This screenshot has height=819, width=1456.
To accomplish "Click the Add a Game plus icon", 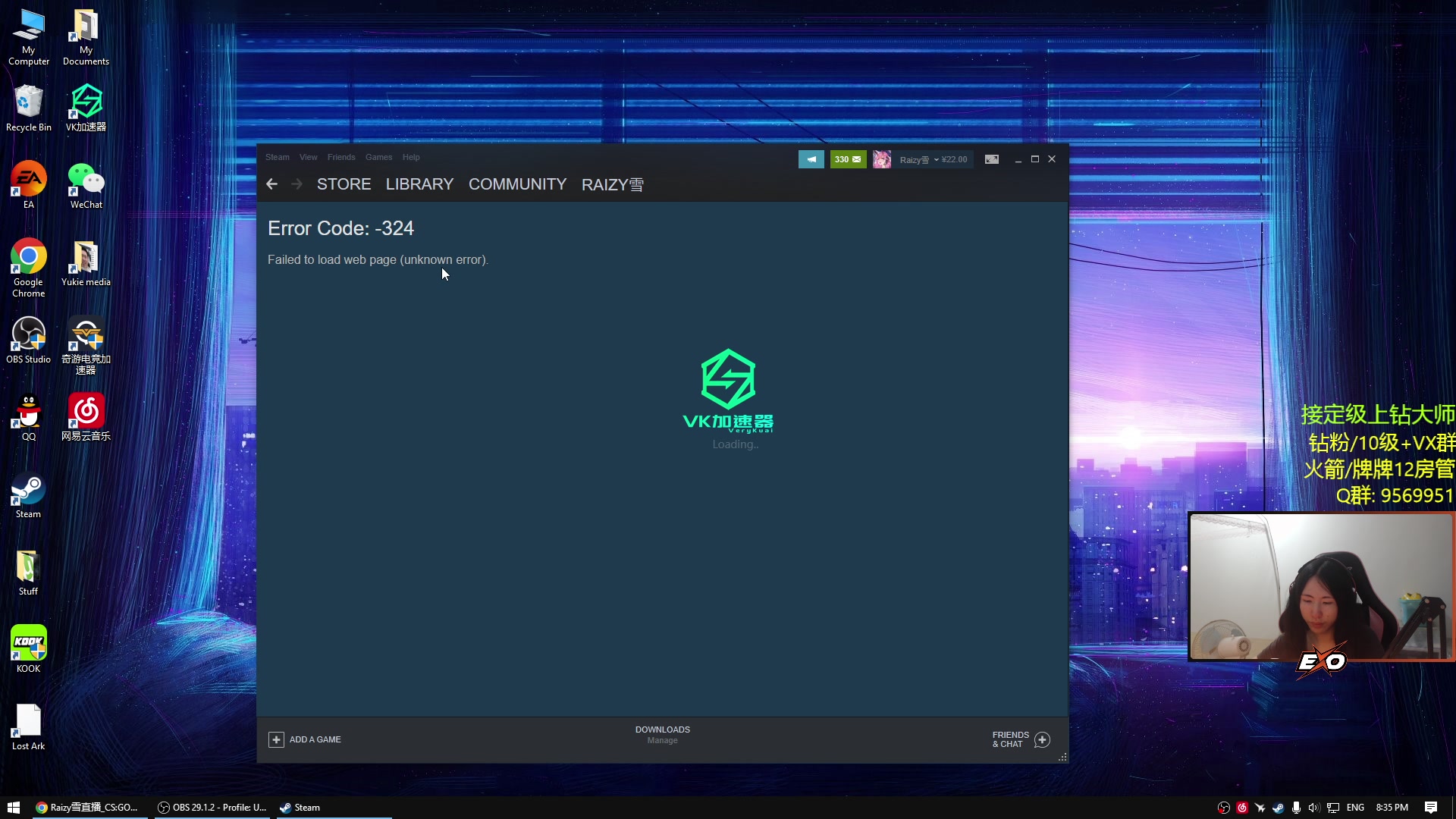I will point(276,739).
